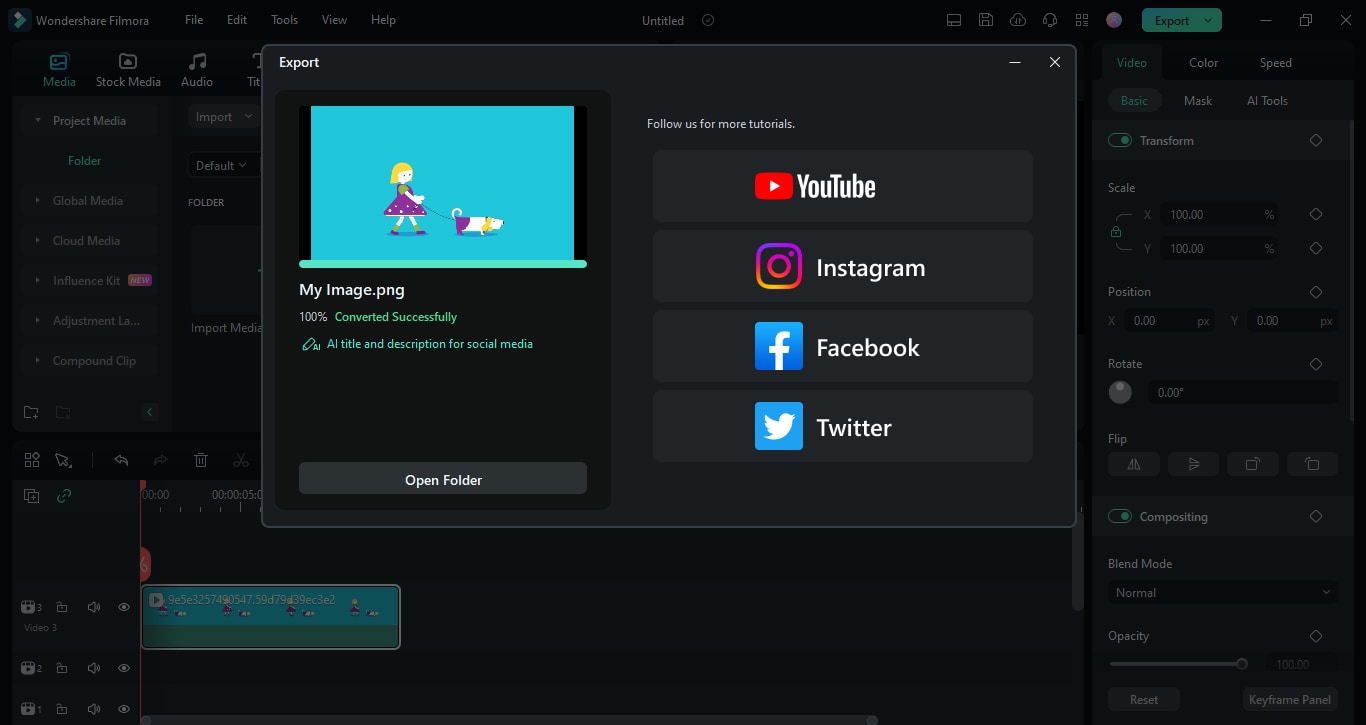Open the user account avatar
This screenshot has width=1366, height=725.
click(1115, 20)
